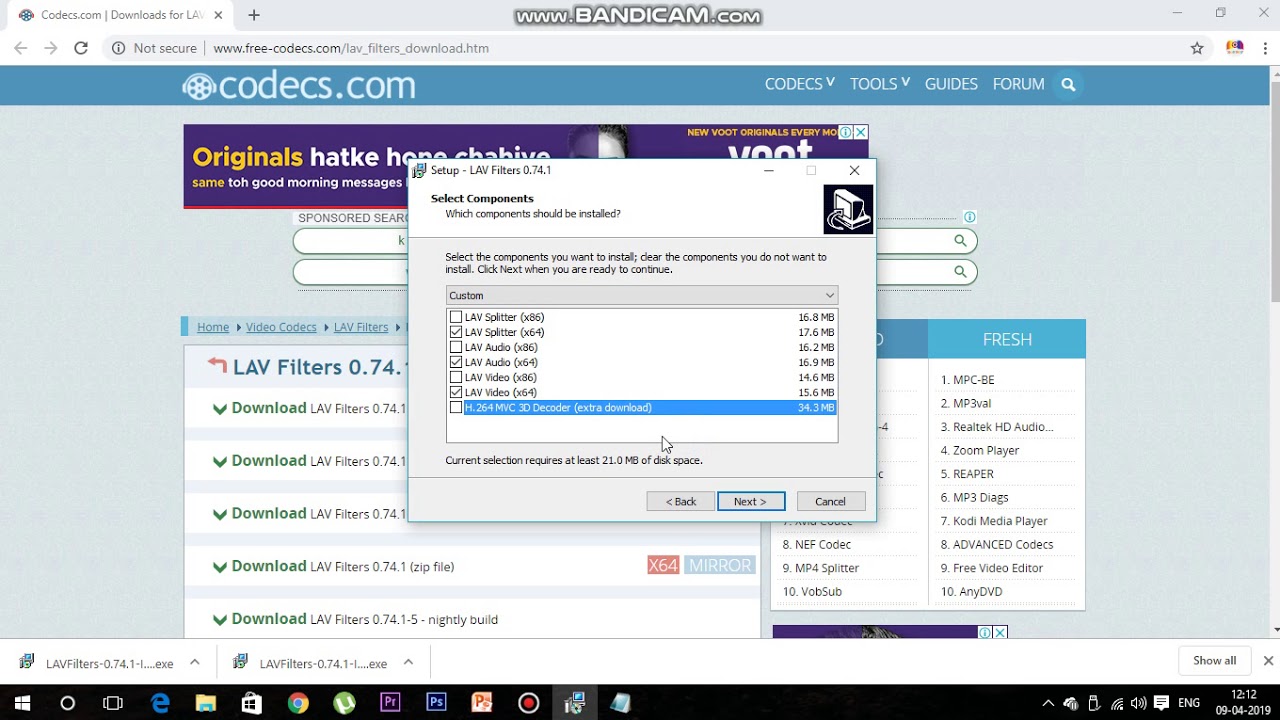Show hidden system tray icons
The height and width of the screenshot is (720, 1280).
pyautogui.click(x=1047, y=703)
